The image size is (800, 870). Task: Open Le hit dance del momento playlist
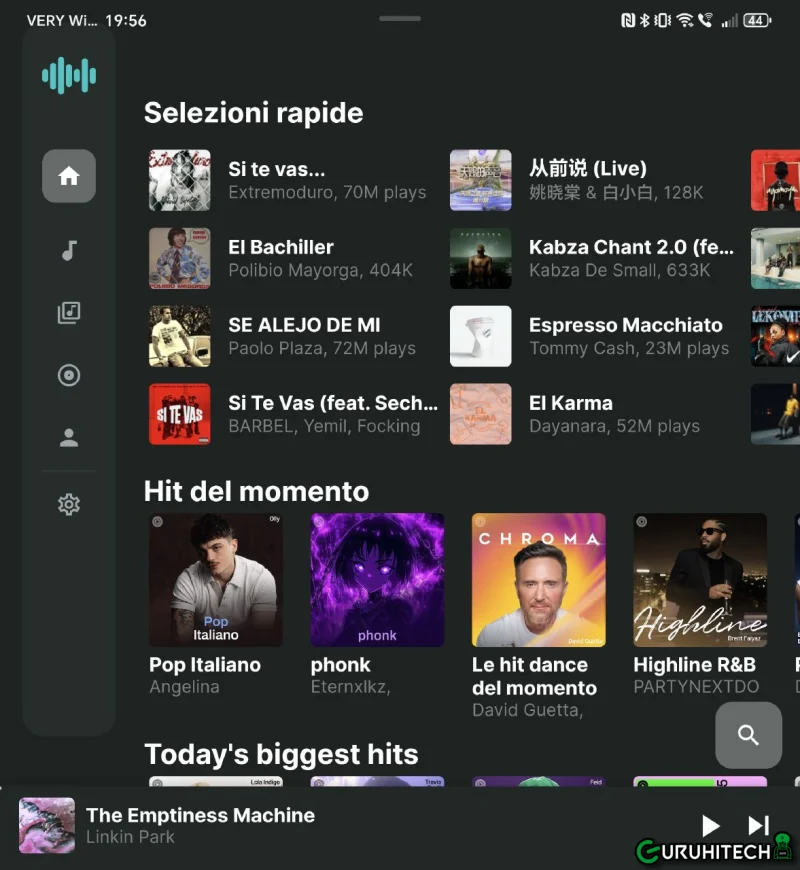pos(538,580)
